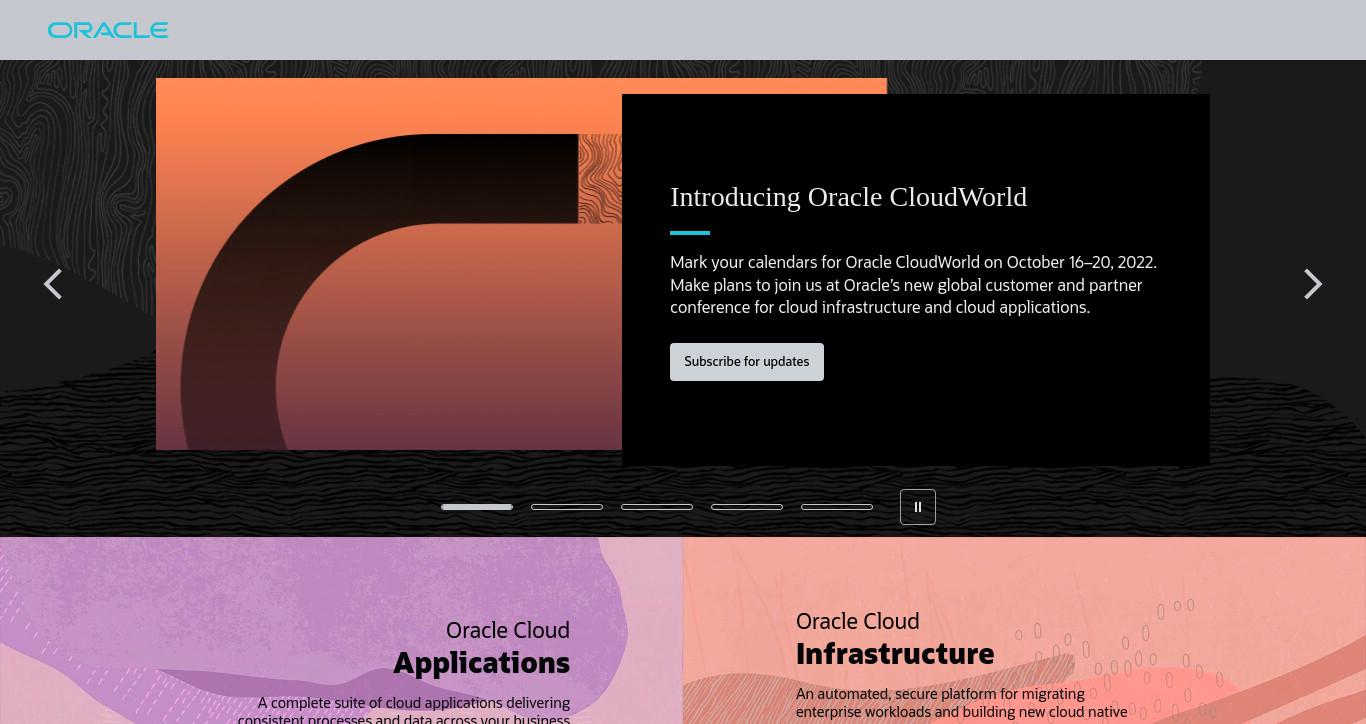The height and width of the screenshot is (724, 1366).
Task: Select the second carousel slide indicator
Action: (x=567, y=507)
